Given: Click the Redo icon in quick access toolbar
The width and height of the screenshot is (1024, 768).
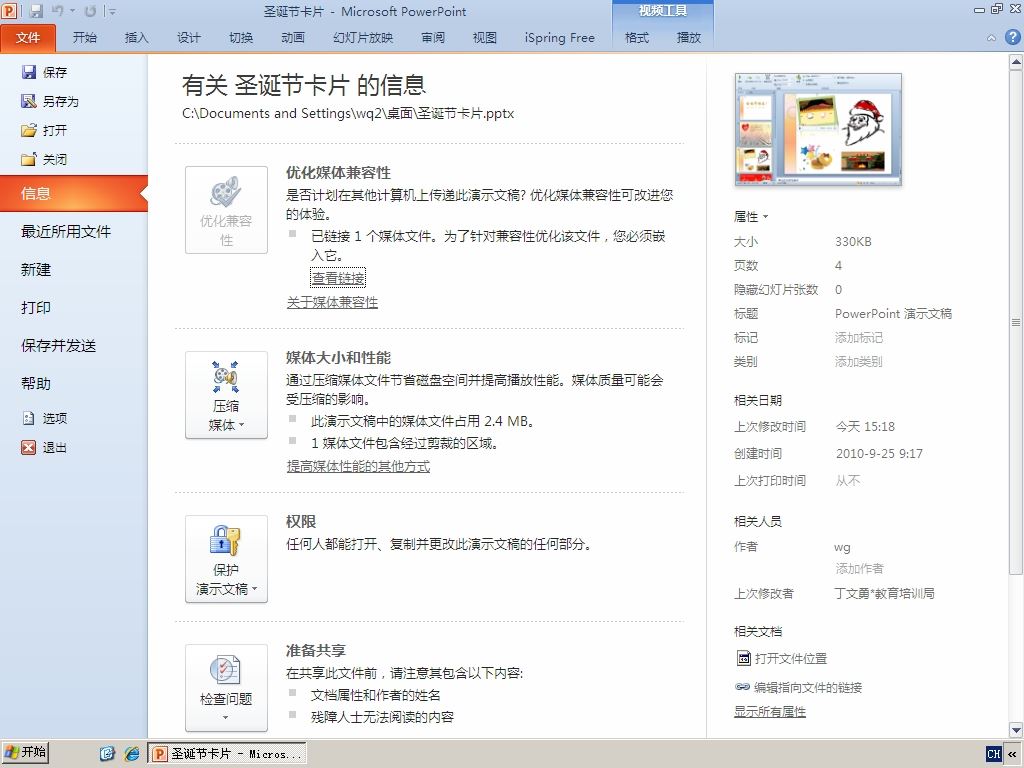Looking at the screenshot, I should (x=90, y=11).
